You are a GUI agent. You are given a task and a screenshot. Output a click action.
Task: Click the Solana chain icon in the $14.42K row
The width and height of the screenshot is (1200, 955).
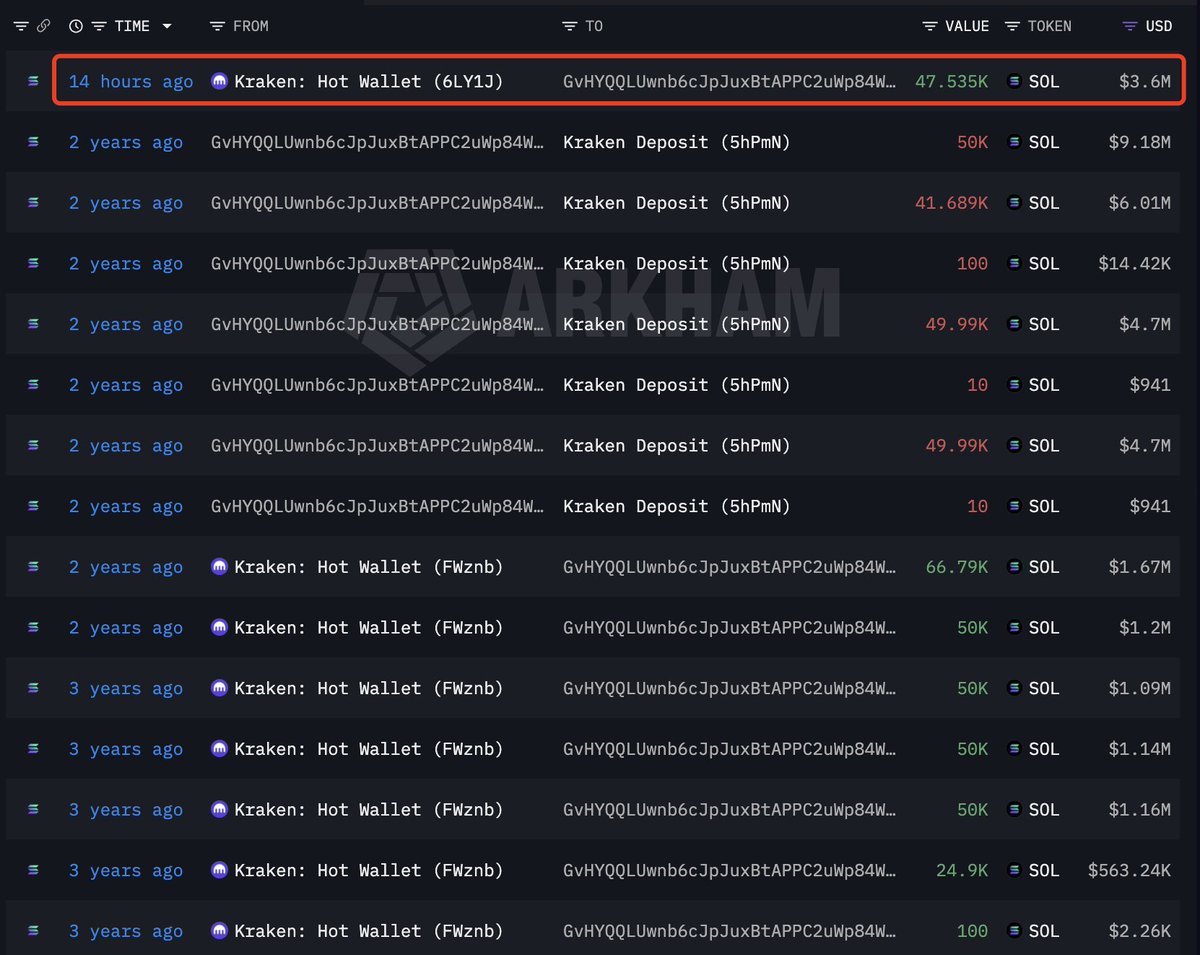pos(33,263)
